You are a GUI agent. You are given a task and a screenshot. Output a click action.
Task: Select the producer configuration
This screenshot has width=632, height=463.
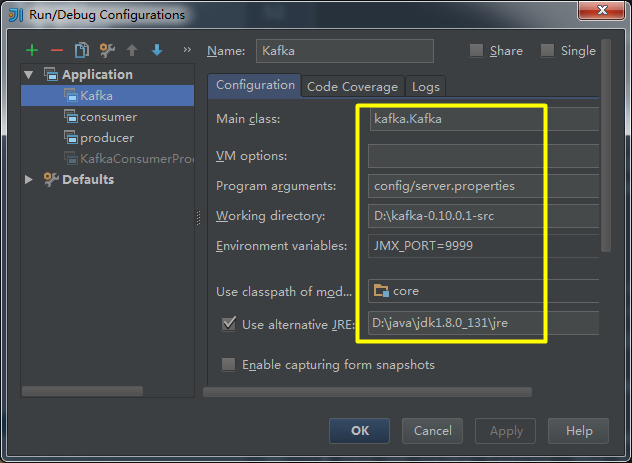[x=107, y=138]
